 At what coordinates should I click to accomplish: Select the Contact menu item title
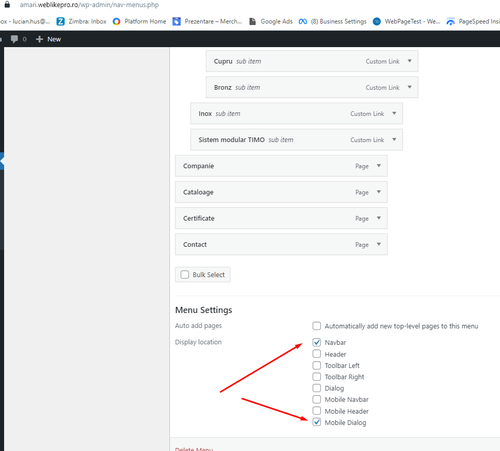point(195,244)
